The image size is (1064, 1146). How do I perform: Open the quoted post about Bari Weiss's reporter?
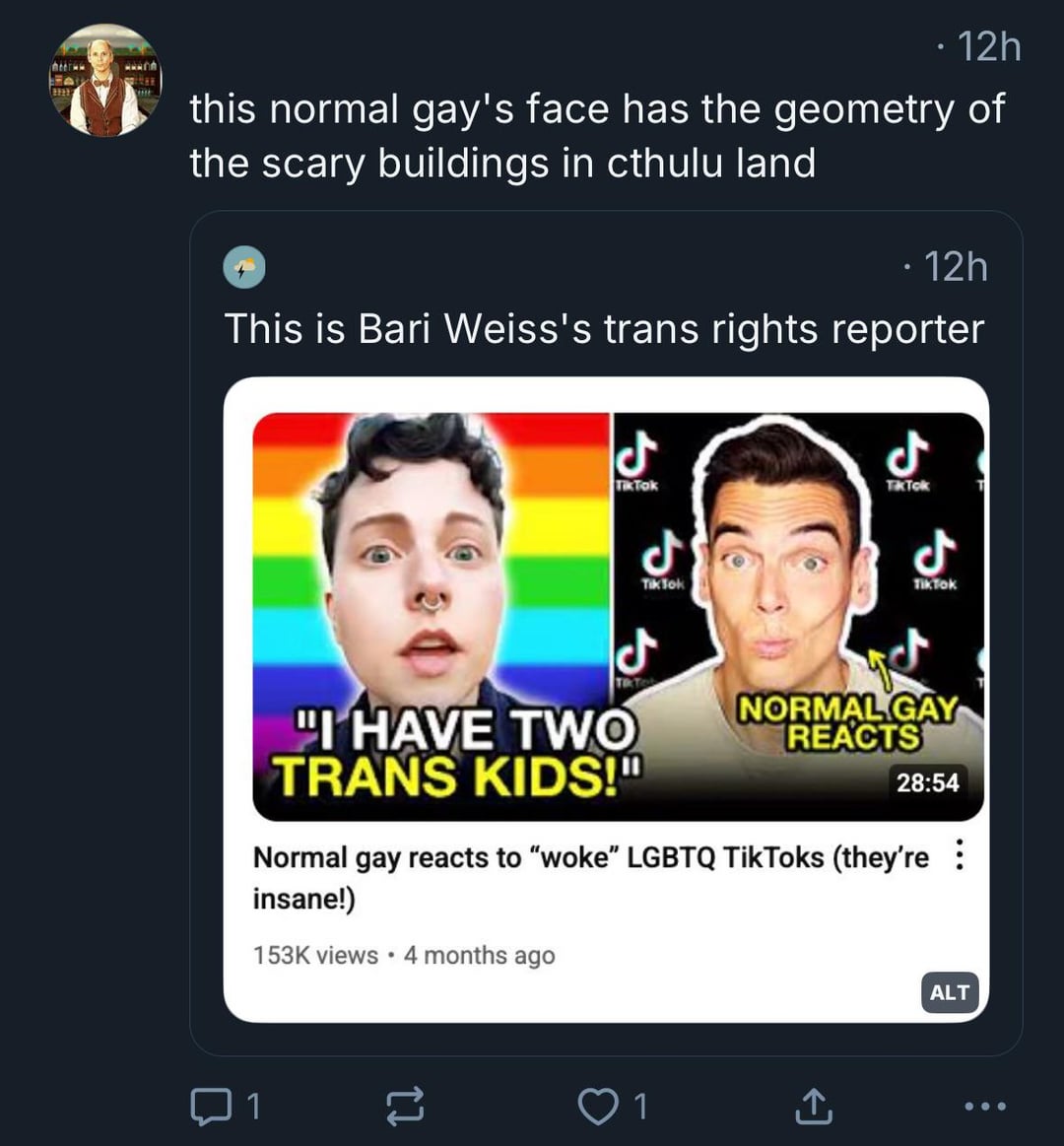[x=603, y=329]
